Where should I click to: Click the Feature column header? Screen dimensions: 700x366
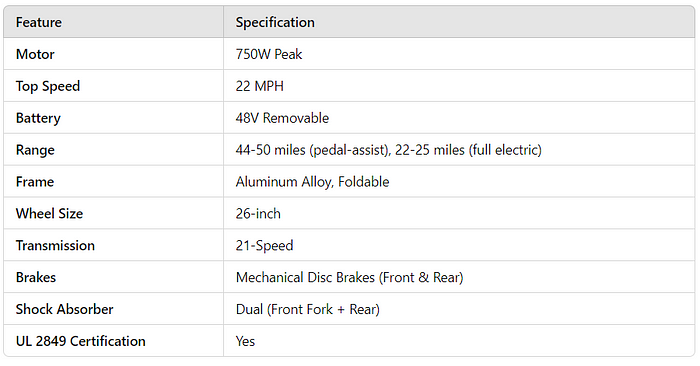tap(39, 22)
